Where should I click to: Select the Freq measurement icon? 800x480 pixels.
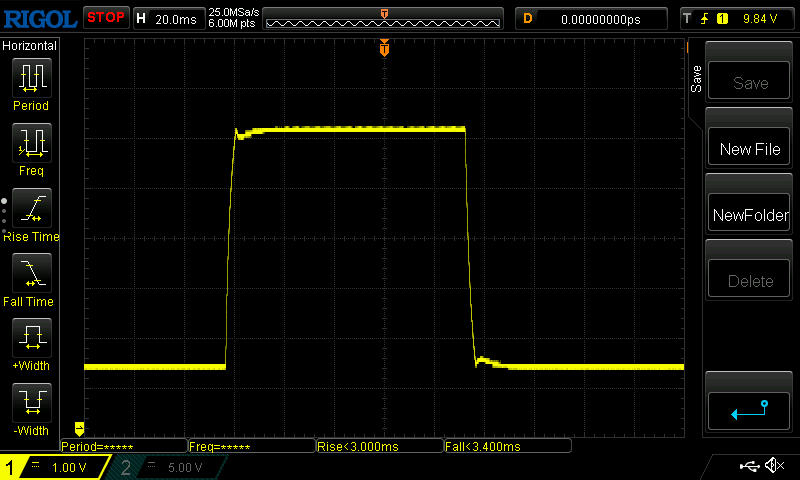coord(30,143)
